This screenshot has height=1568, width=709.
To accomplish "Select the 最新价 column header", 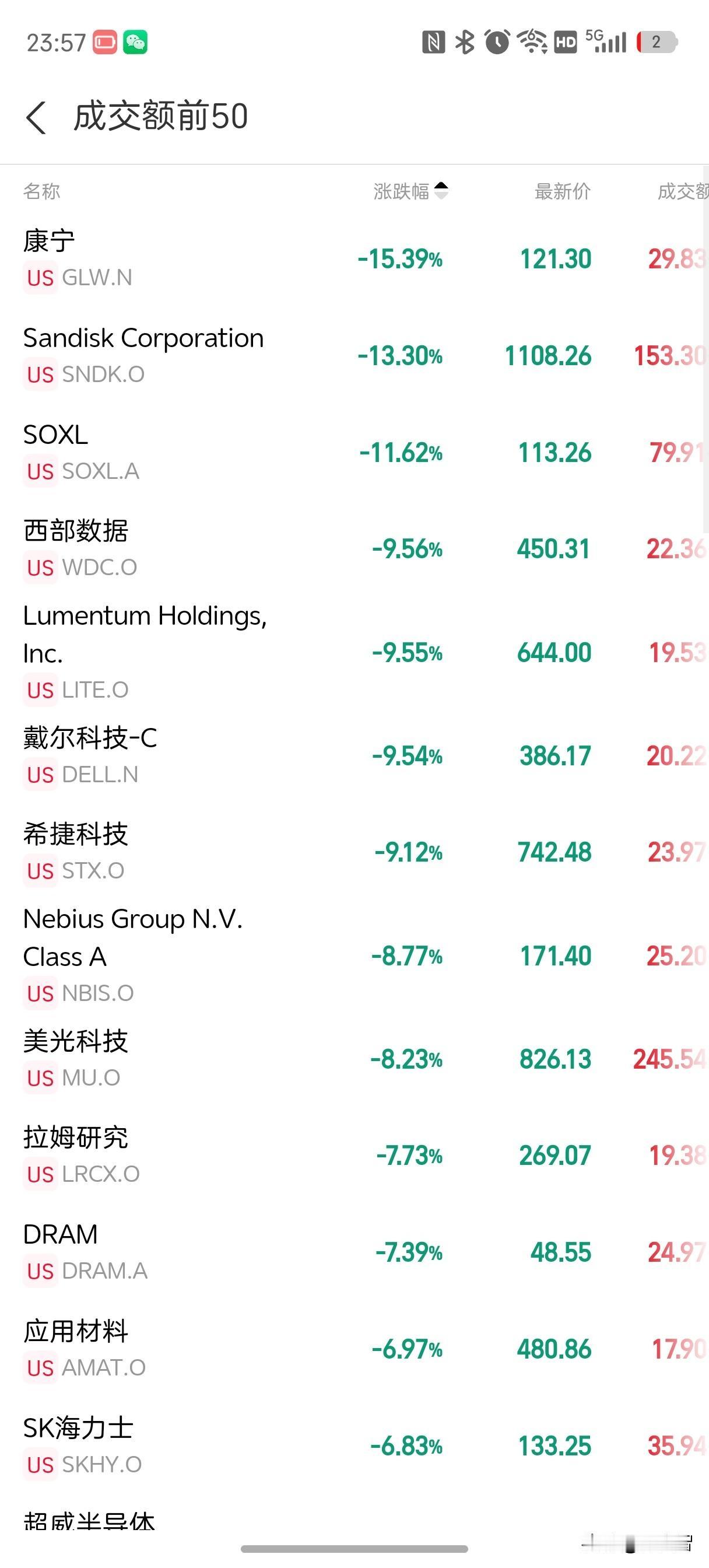I will pyautogui.click(x=562, y=191).
